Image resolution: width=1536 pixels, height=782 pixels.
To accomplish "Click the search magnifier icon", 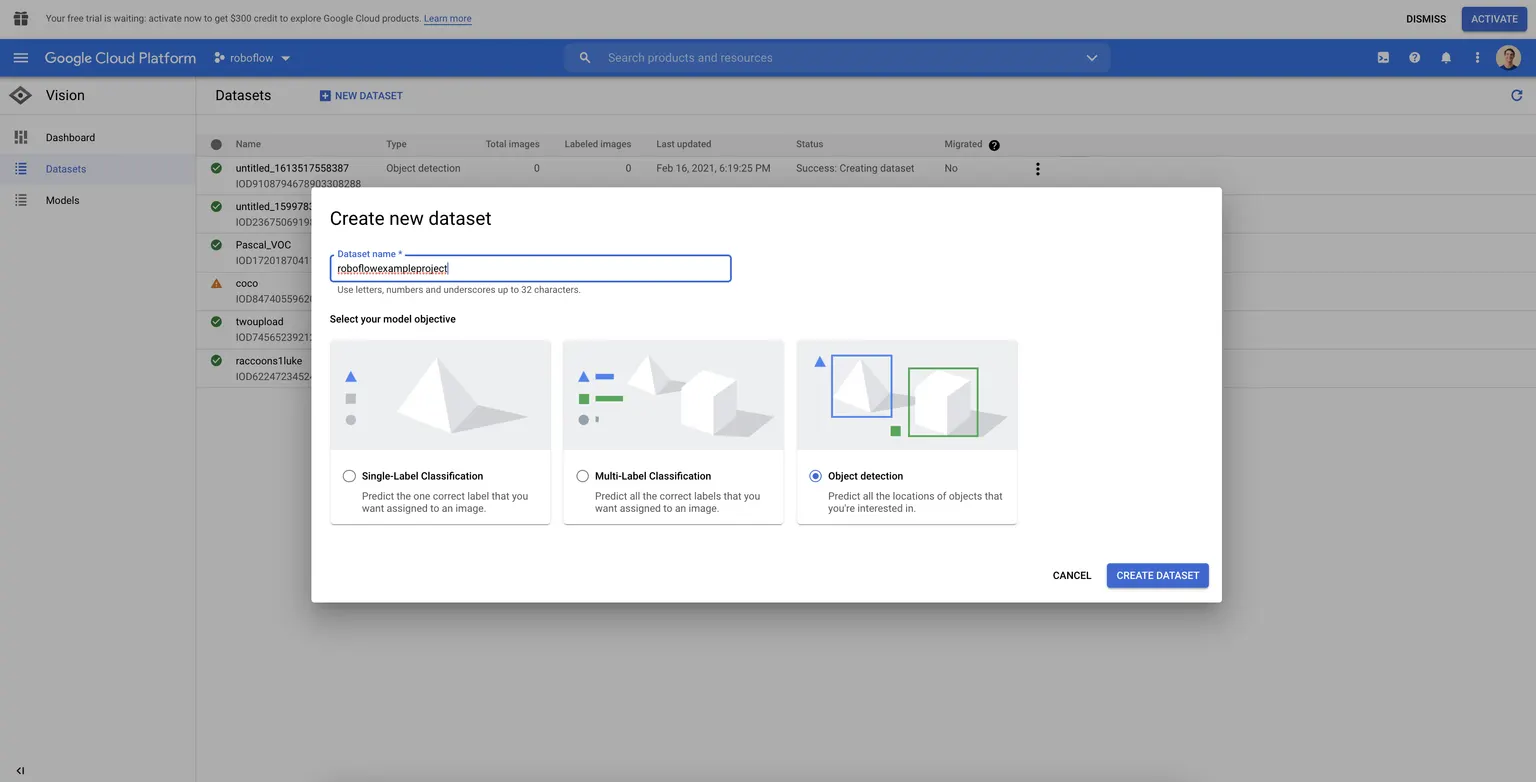I will click(585, 58).
